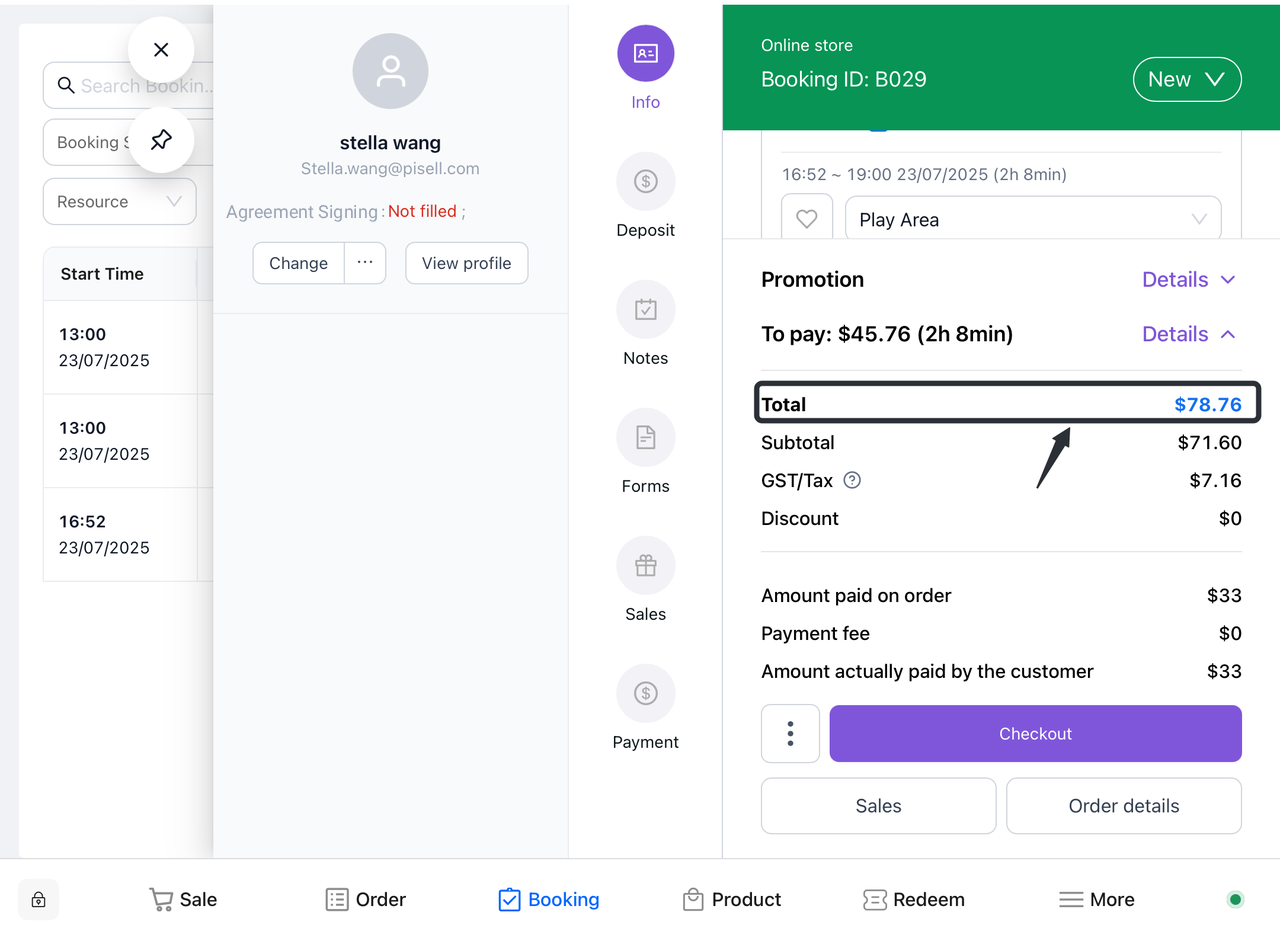
Task: Click the View profile button
Action: pyautogui.click(x=466, y=263)
